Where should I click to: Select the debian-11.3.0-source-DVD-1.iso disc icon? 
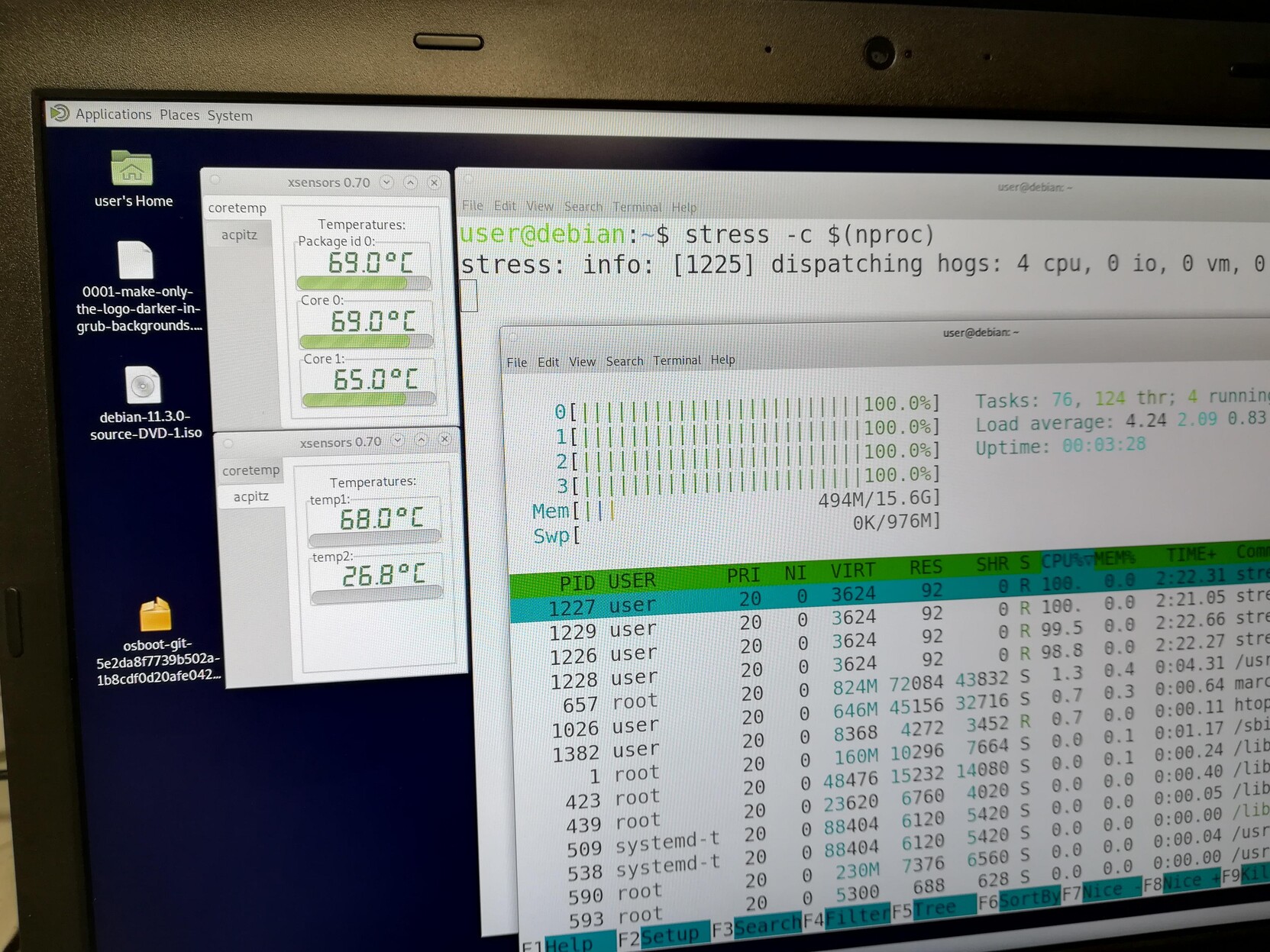coord(143,385)
